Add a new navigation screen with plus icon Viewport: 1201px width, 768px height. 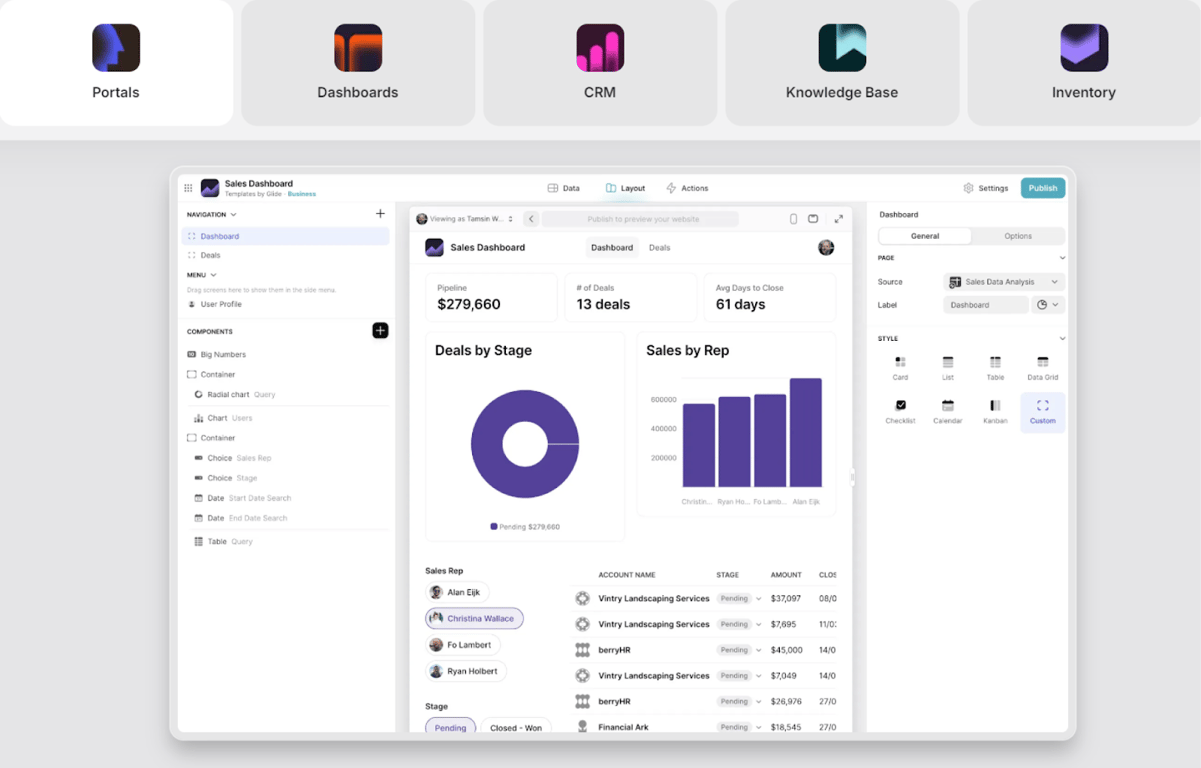pos(380,214)
